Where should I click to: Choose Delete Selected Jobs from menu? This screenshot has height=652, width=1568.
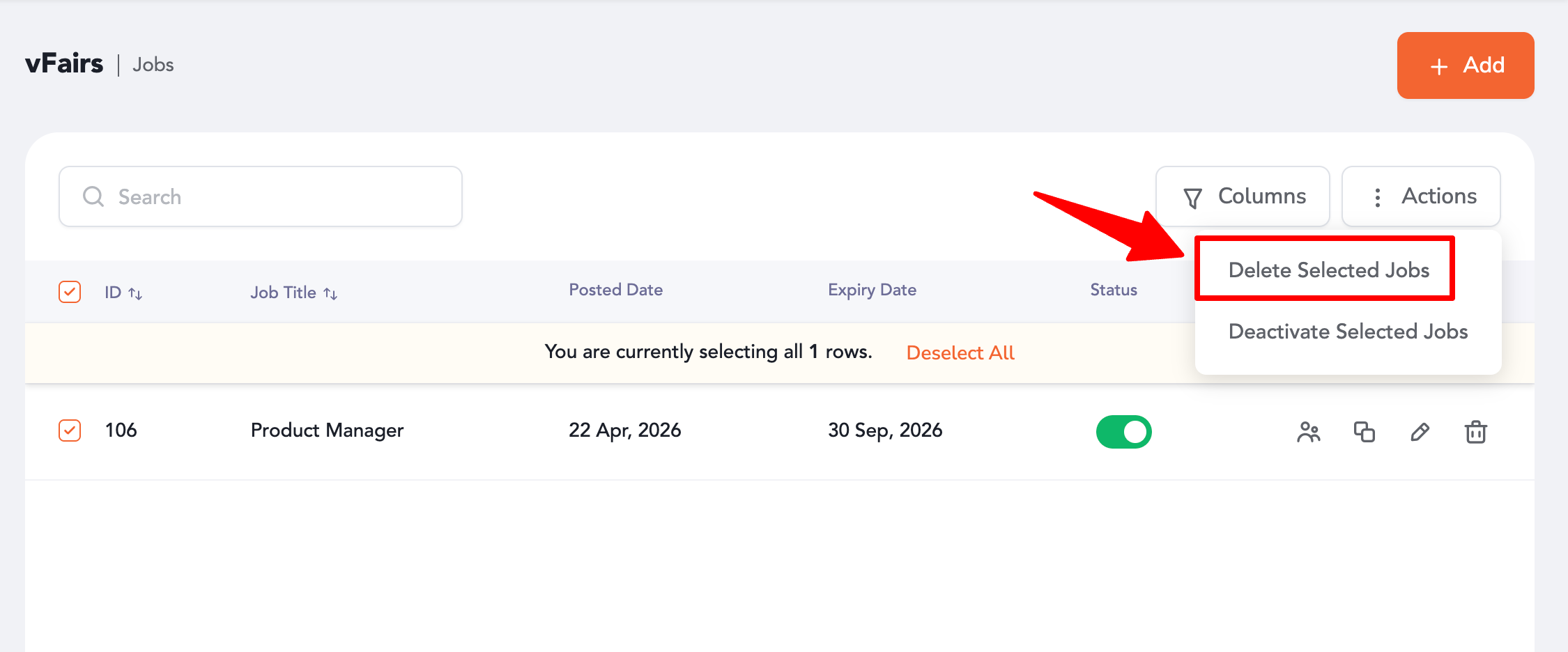point(1328,270)
